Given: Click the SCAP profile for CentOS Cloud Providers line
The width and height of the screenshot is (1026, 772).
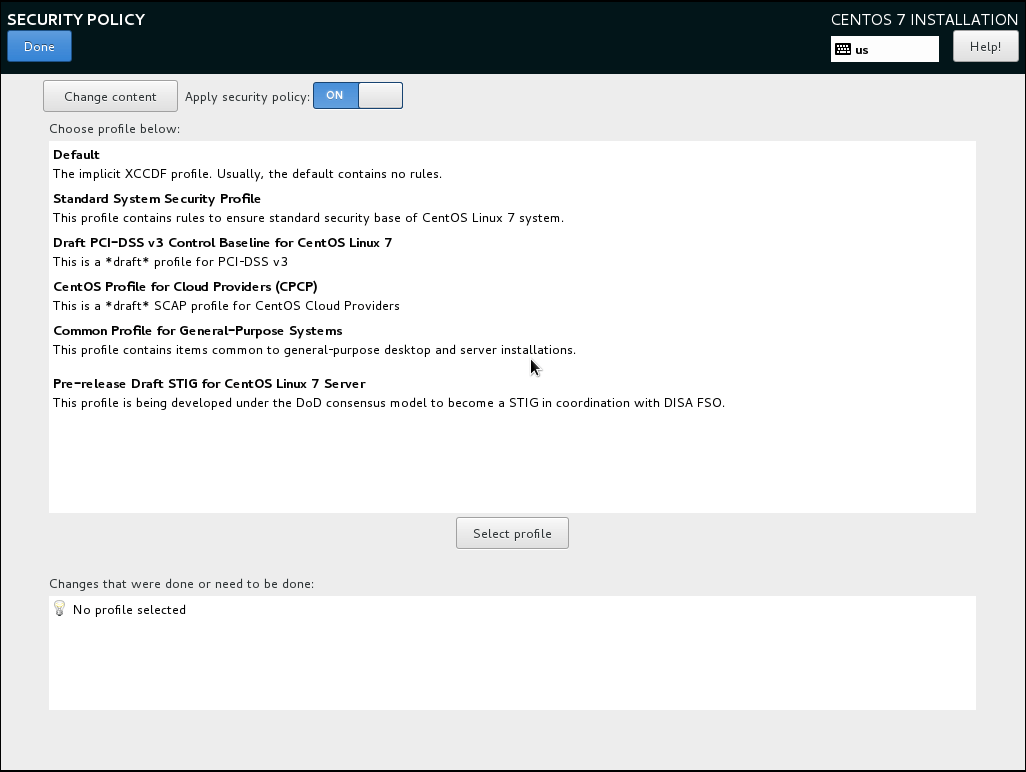Looking at the screenshot, I should (226, 306).
